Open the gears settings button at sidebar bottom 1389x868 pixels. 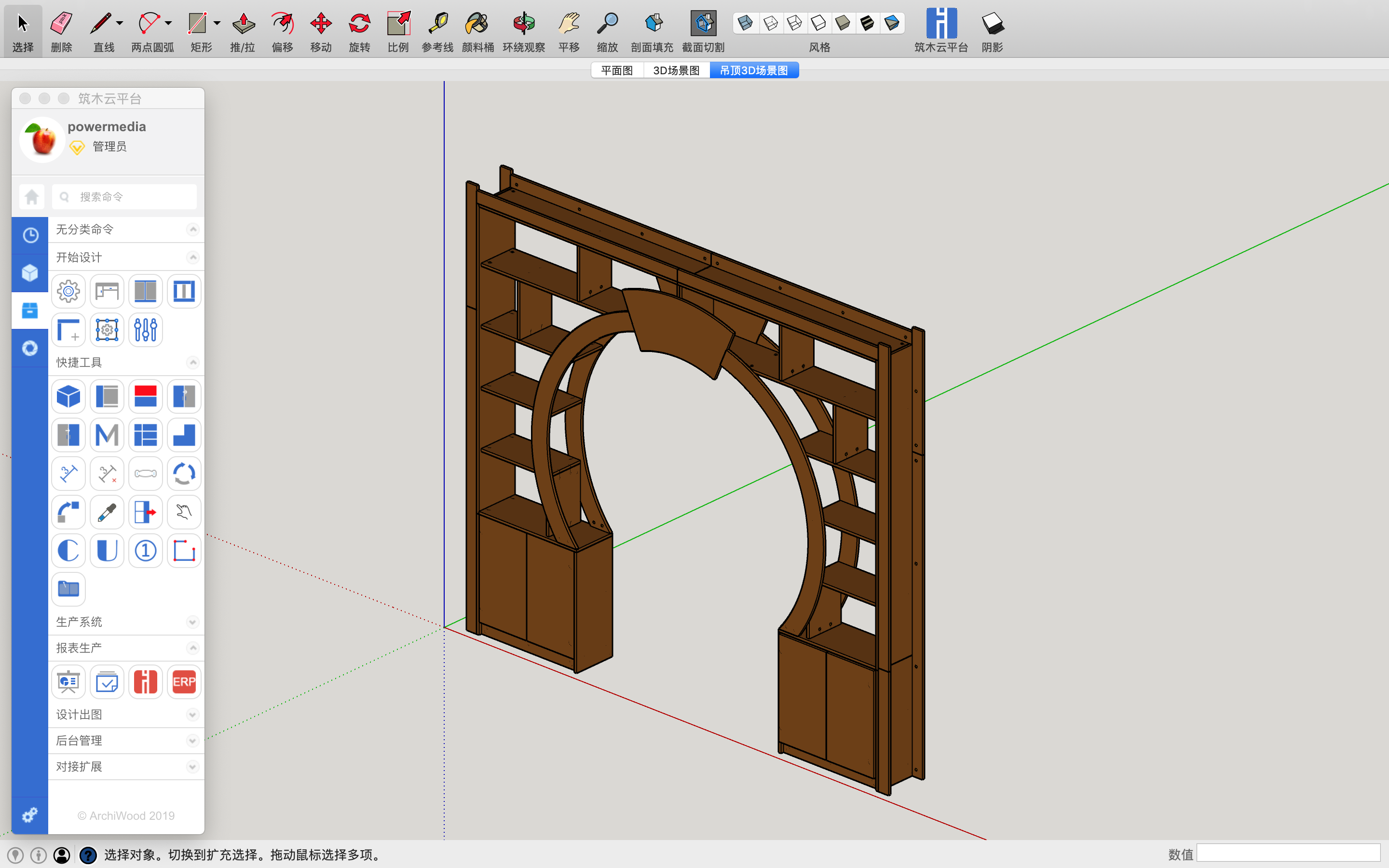(x=30, y=815)
